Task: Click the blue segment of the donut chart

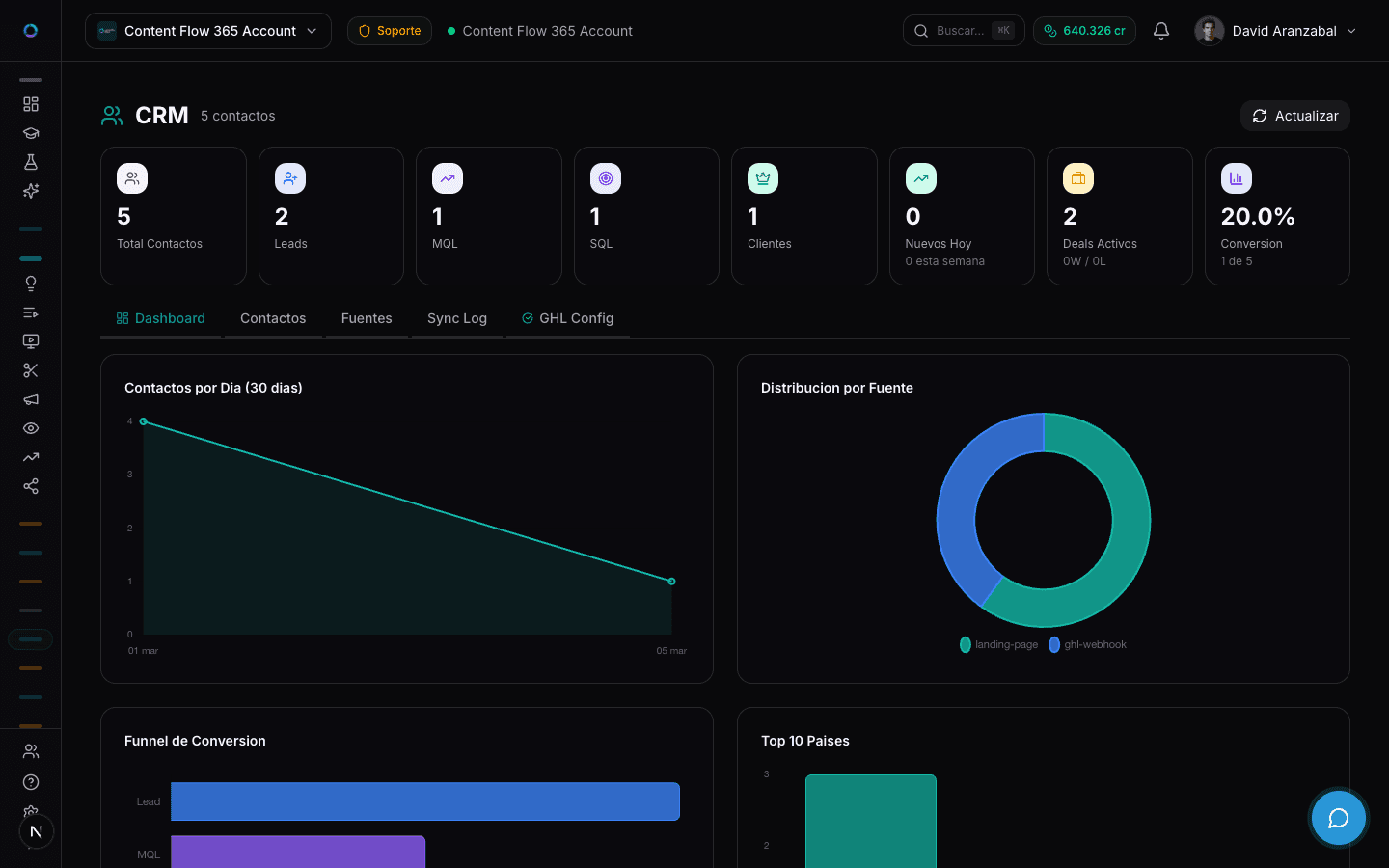Action: click(x=961, y=502)
